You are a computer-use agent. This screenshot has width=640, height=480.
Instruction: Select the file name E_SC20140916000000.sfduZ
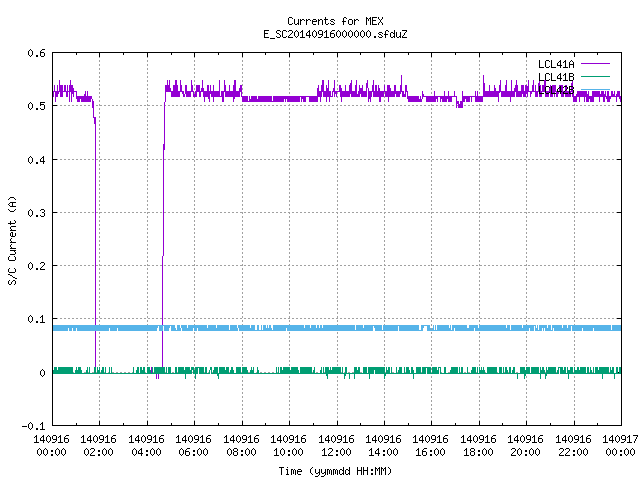[335, 34]
